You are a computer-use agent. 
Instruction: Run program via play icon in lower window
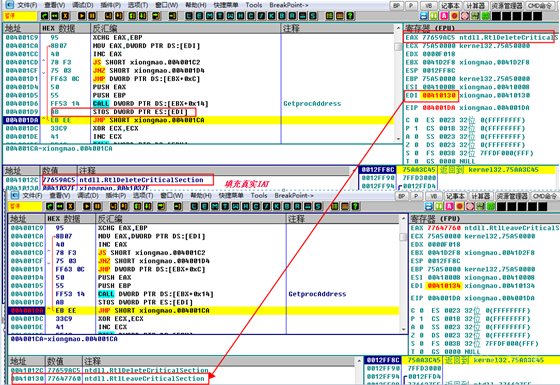click(87, 206)
